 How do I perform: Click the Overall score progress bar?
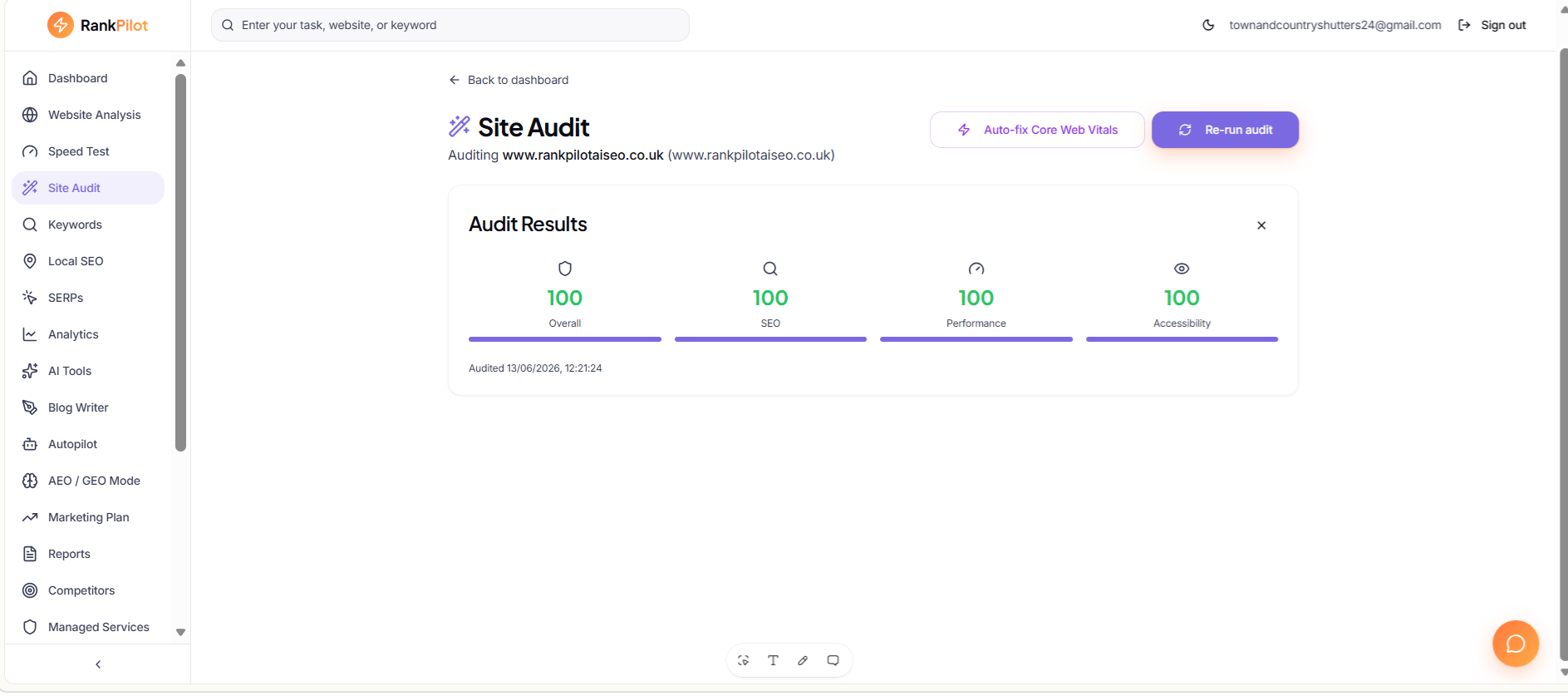[x=565, y=339]
